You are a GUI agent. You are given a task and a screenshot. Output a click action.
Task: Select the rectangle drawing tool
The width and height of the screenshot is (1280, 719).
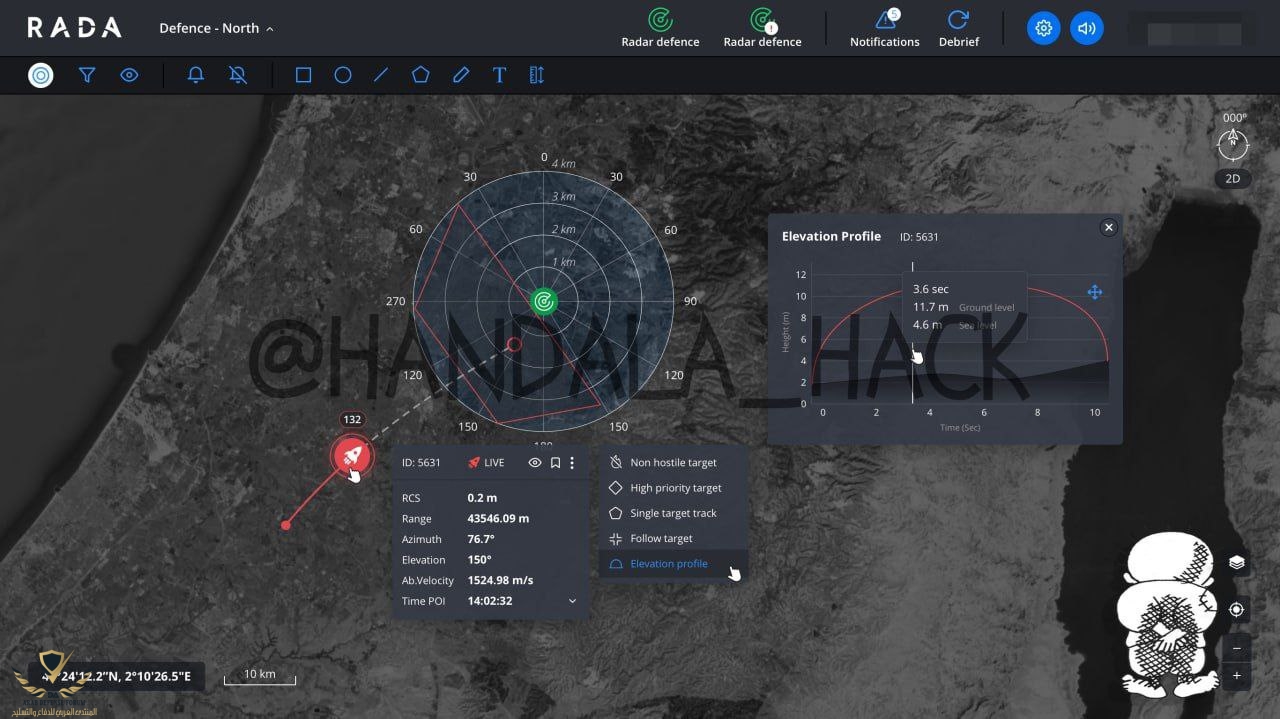click(x=303, y=75)
